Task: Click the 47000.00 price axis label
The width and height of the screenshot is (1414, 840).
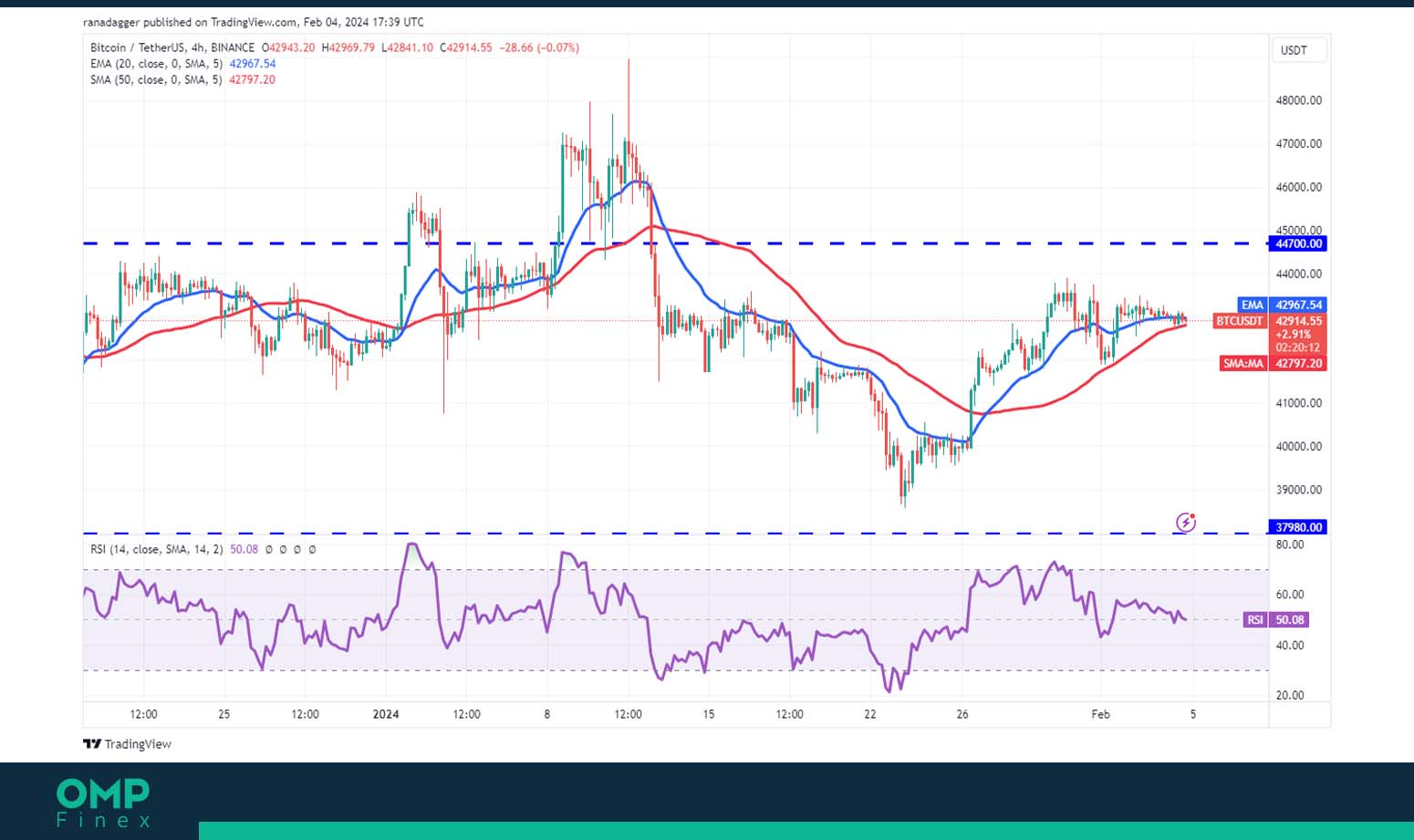Action: point(1298,143)
